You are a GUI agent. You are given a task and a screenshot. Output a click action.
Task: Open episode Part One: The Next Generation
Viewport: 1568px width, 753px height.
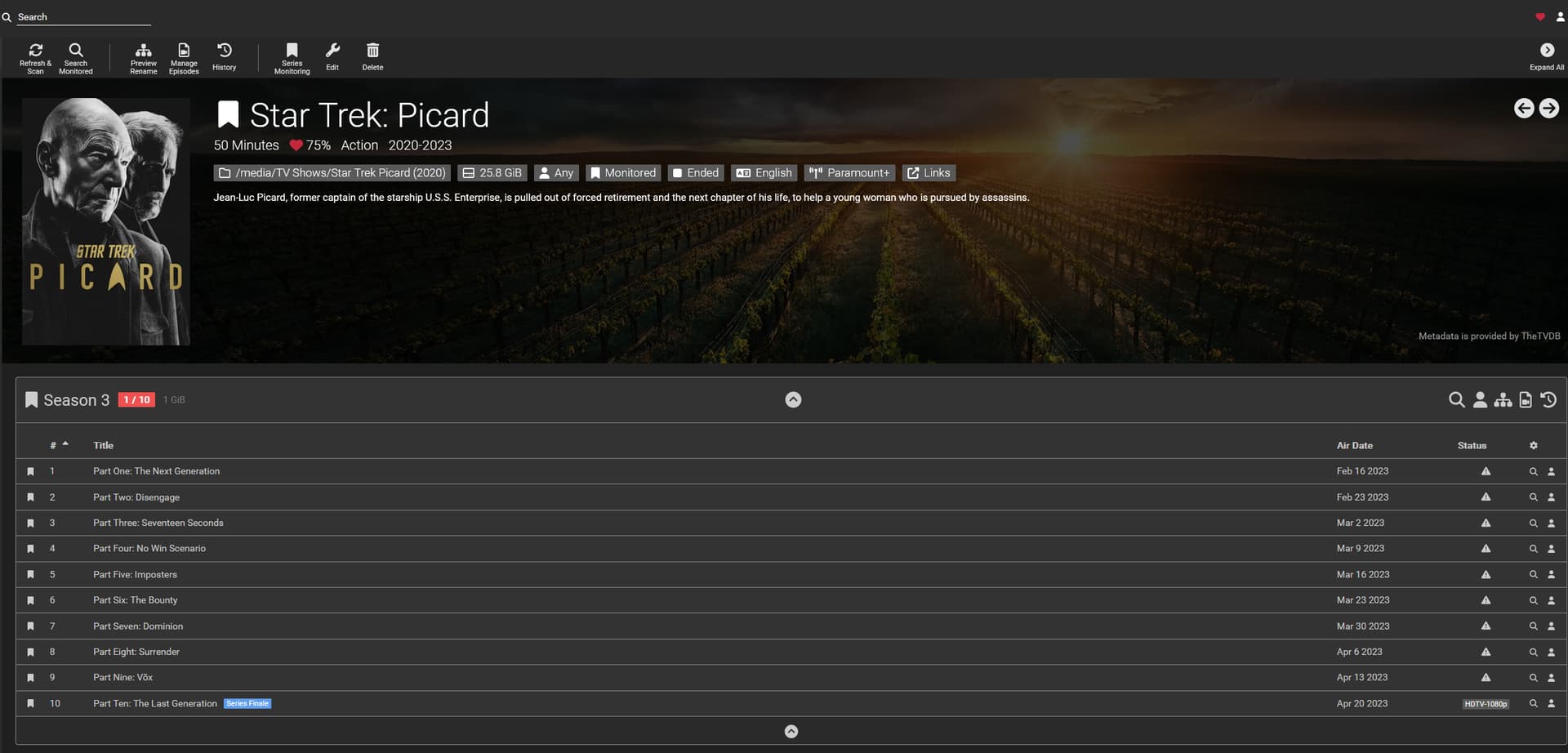(x=156, y=471)
